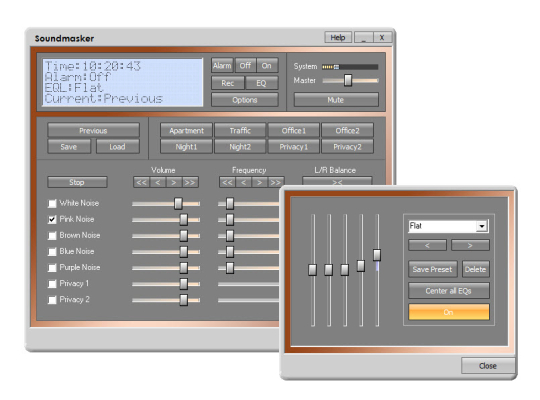Enable the Brown Noise checkbox
Image resolution: width=540 pixels, height=400 pixels.
52,236
